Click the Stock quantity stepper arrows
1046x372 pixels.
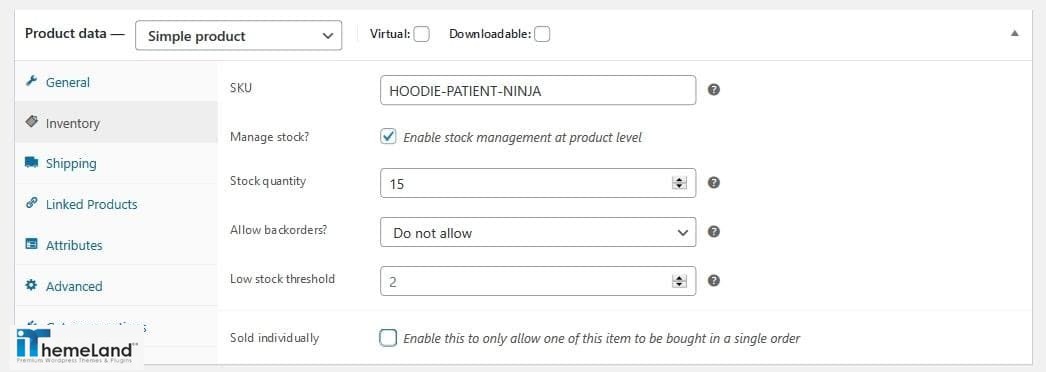(x=679, y=183)
